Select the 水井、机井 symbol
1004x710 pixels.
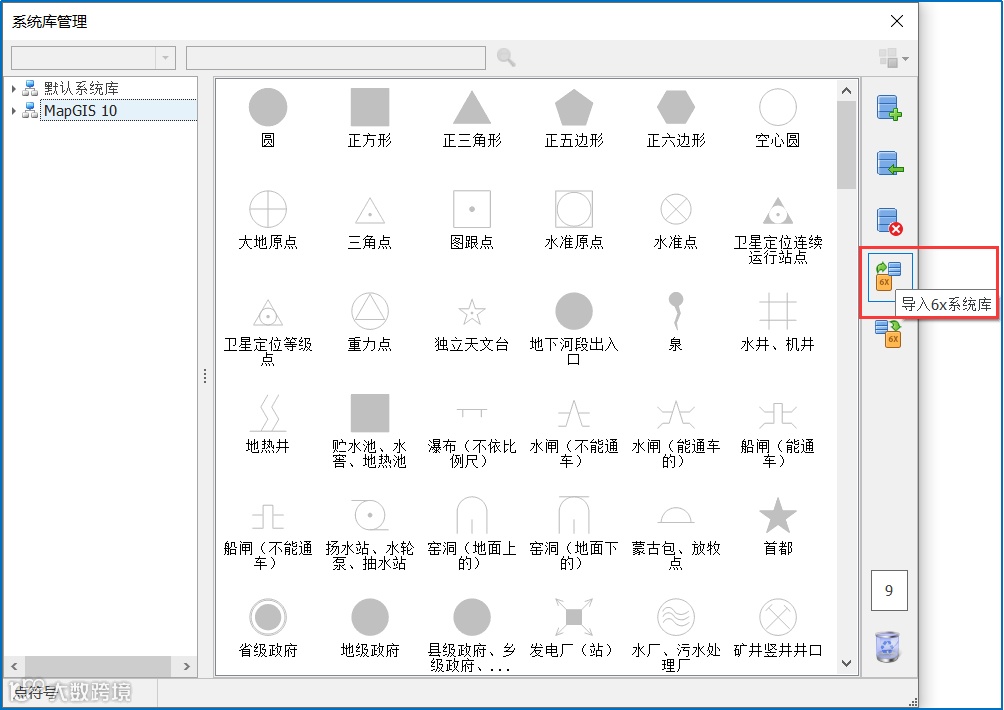(777, 322)
